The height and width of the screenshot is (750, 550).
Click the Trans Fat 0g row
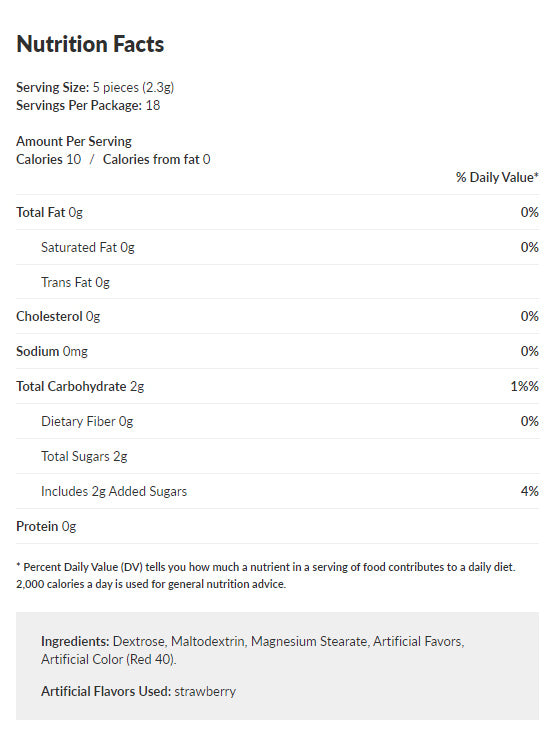277,282
